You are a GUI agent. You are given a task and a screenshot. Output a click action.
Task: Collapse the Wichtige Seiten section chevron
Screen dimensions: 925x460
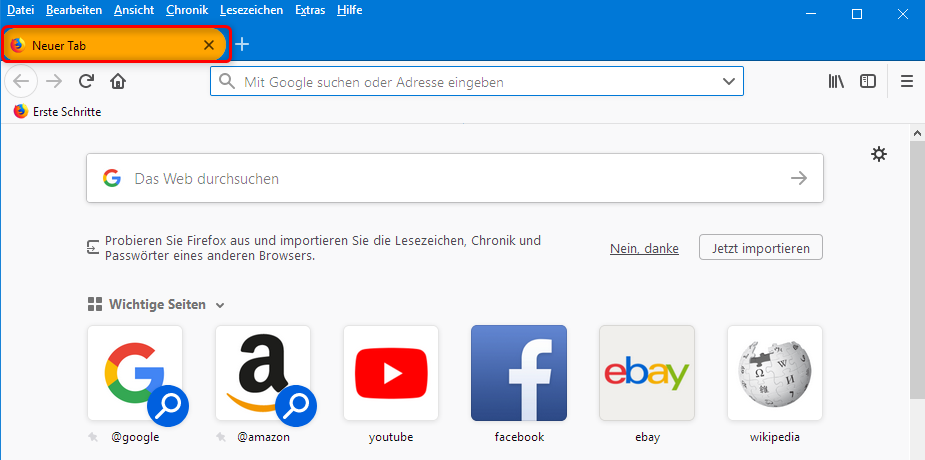pos(220,305)
